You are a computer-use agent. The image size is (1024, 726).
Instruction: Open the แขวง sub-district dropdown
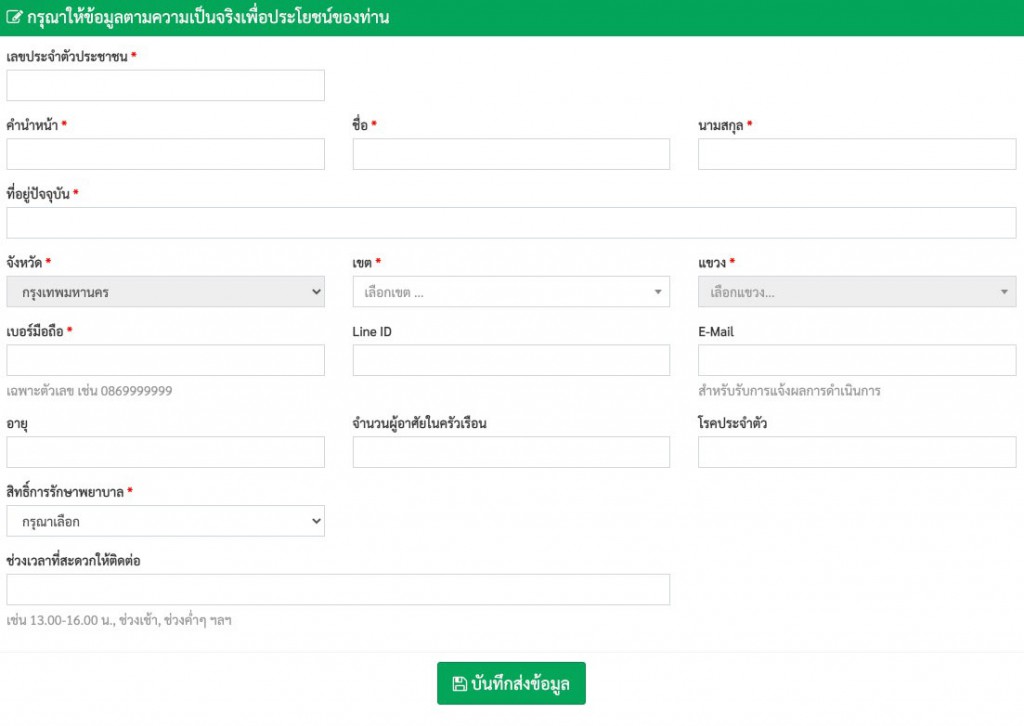pyautogui.click(x=856, y=292)
